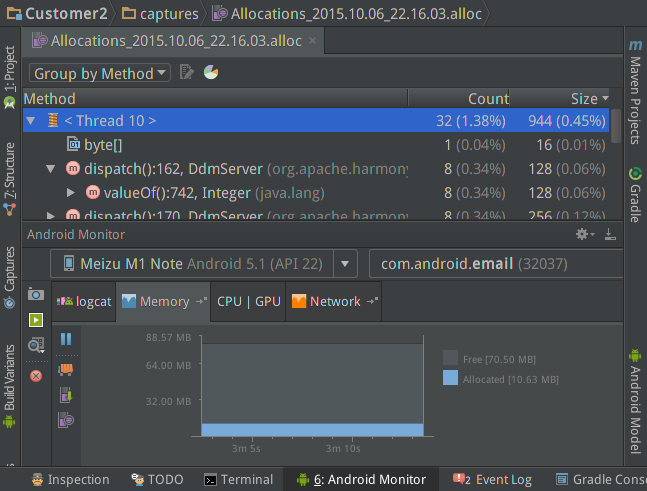Image resolution: width=647 pixels, height=491 pixels.
Task: Open the Group by Method dropdown
Action: point(100,73)
